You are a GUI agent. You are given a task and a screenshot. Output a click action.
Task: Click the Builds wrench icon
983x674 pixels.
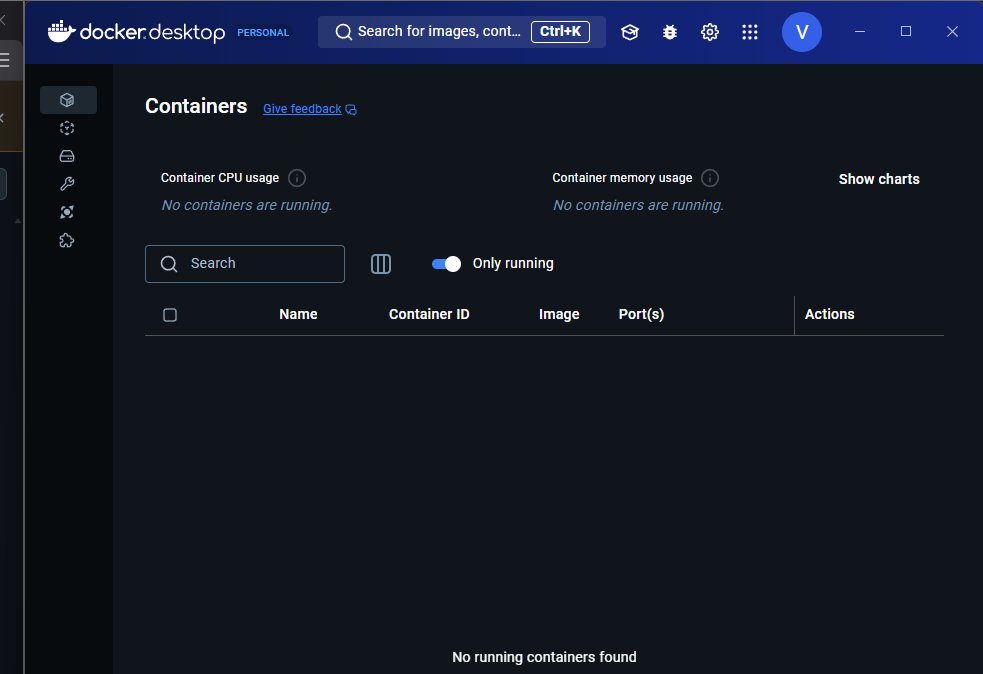(67, 184)
